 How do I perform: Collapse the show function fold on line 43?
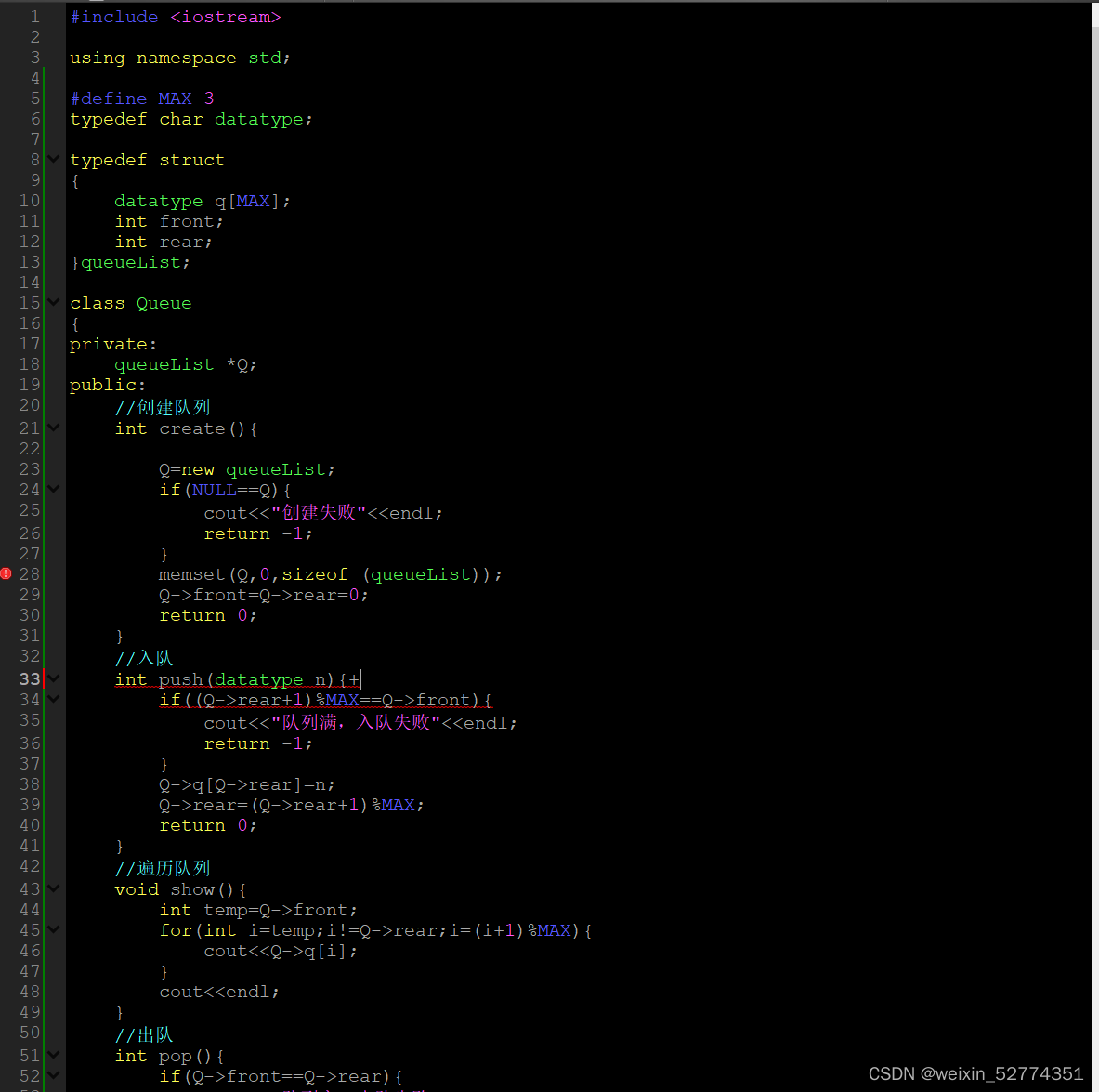tap(53, 888)
